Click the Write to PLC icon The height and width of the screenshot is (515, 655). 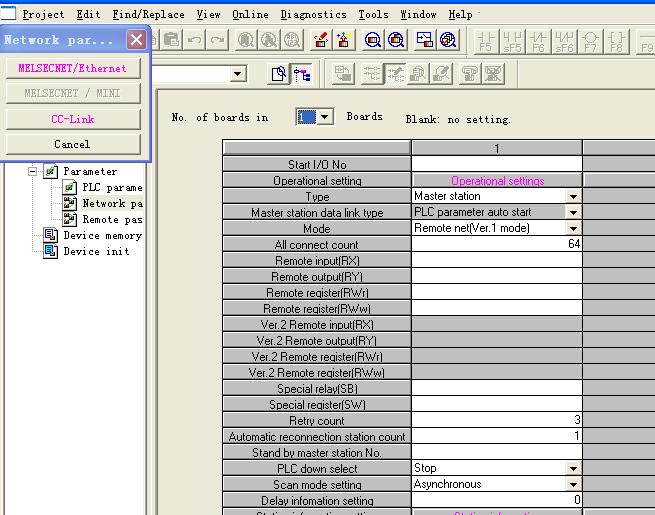(x=321, y=40)
